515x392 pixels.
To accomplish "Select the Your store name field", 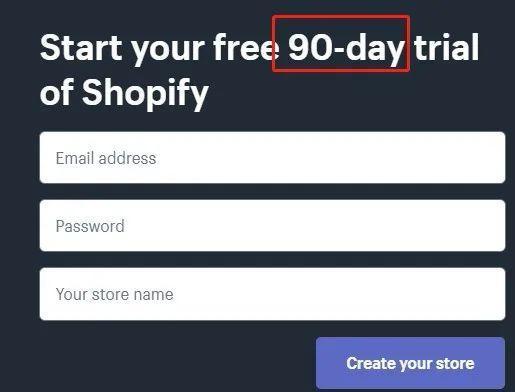I will [272, 294].
